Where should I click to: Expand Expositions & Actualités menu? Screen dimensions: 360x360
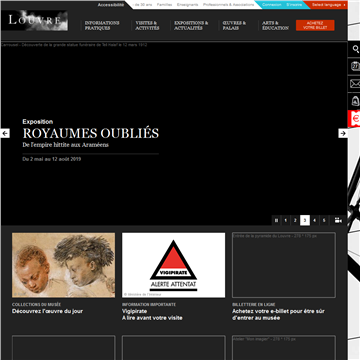tap(191, 26)
